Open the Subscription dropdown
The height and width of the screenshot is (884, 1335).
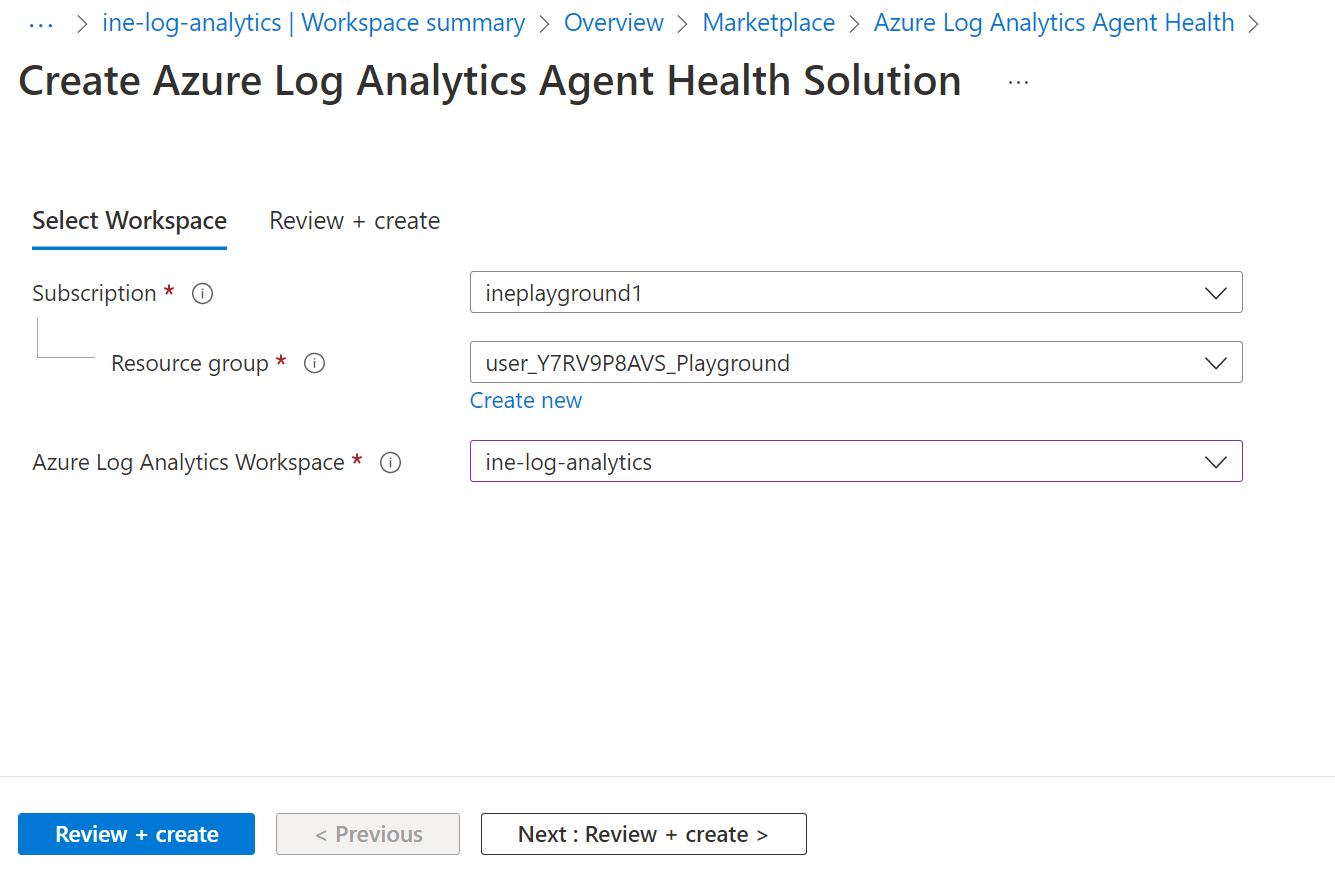tap(855, 293)
